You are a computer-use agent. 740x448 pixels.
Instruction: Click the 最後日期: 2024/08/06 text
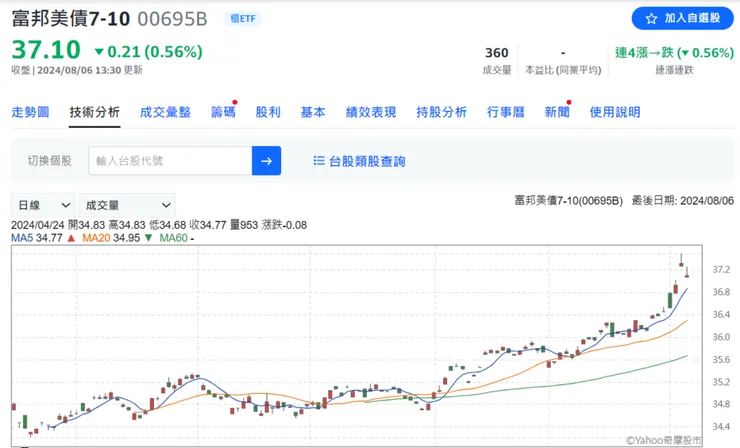683,201
